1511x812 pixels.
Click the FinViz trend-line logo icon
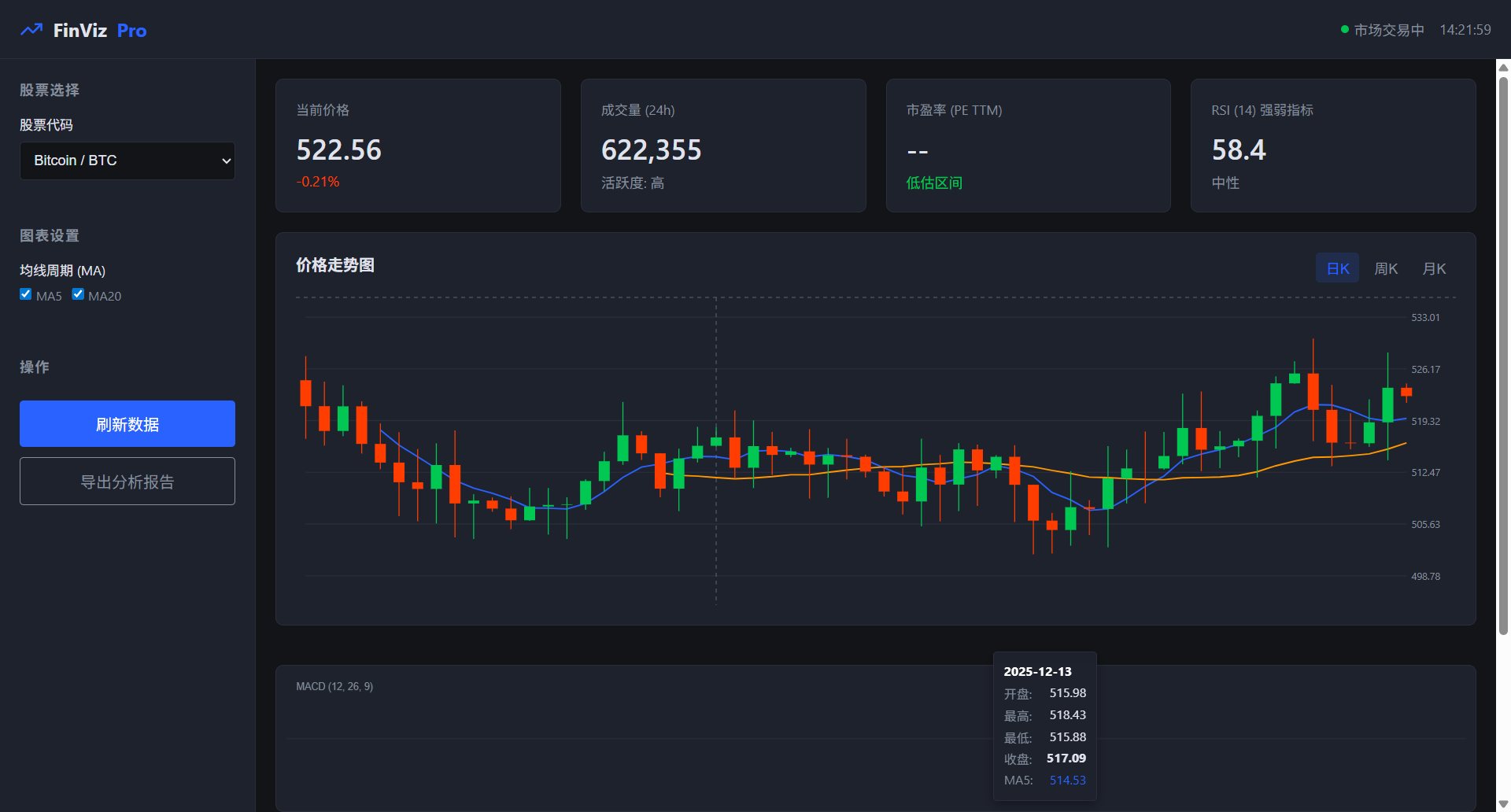[31, 30]
